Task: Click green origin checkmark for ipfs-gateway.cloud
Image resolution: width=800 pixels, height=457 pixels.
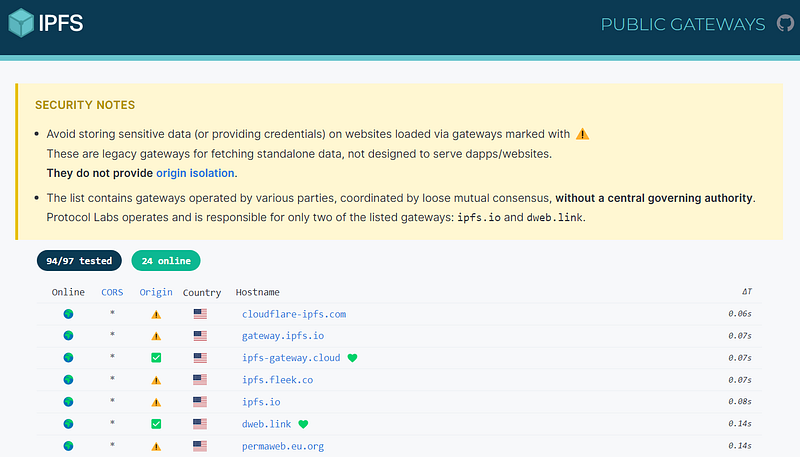Action: (x=156, y=358)
